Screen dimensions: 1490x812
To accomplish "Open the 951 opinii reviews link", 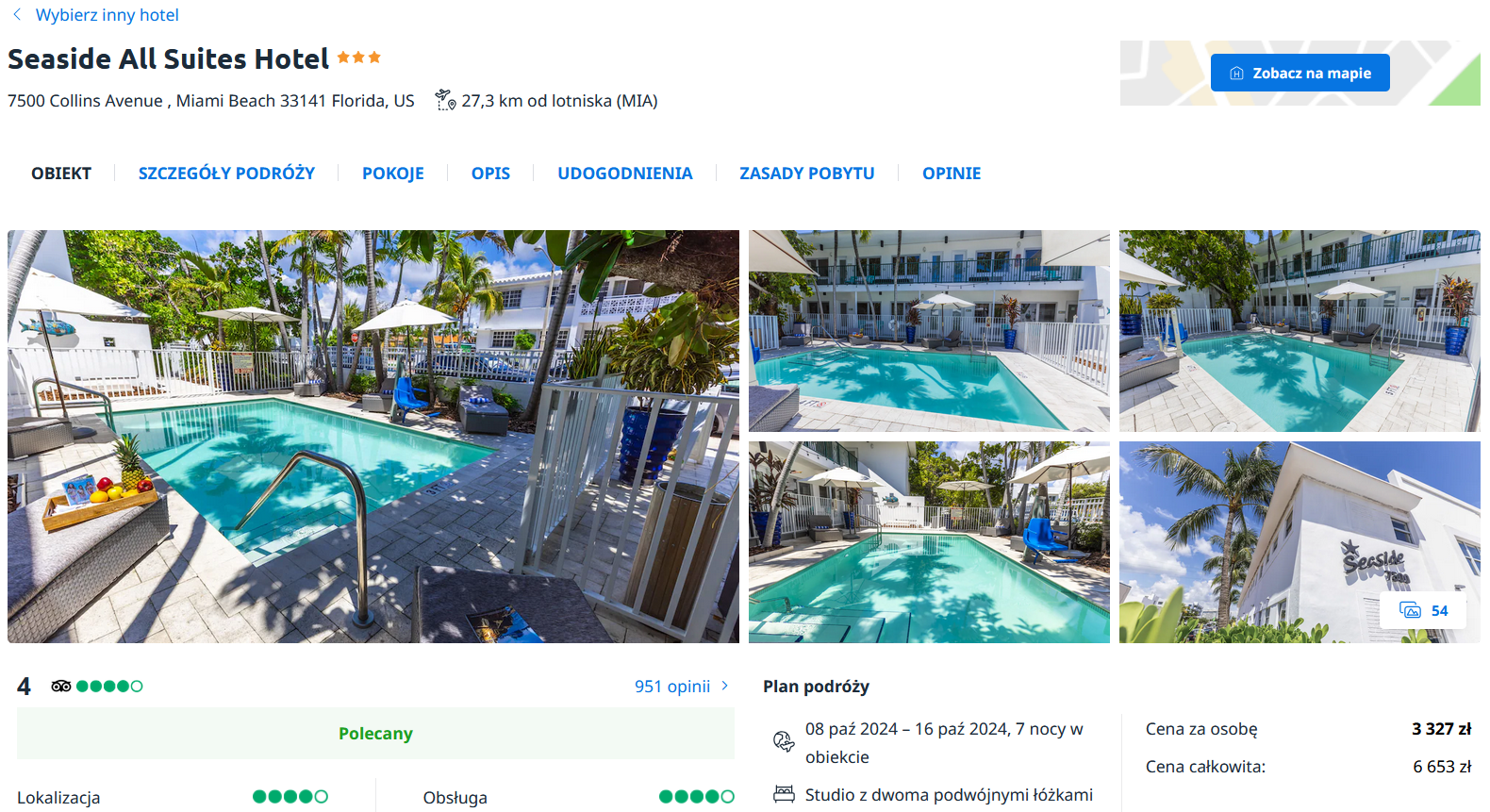I will [x=672, y=687].
